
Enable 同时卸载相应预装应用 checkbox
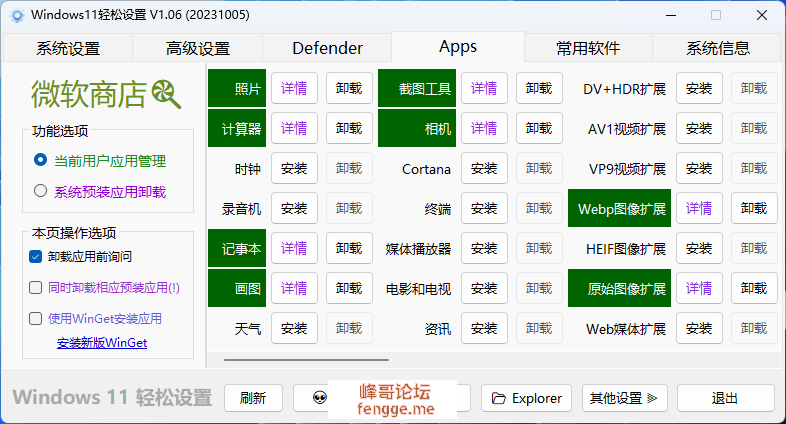point(35,288)
